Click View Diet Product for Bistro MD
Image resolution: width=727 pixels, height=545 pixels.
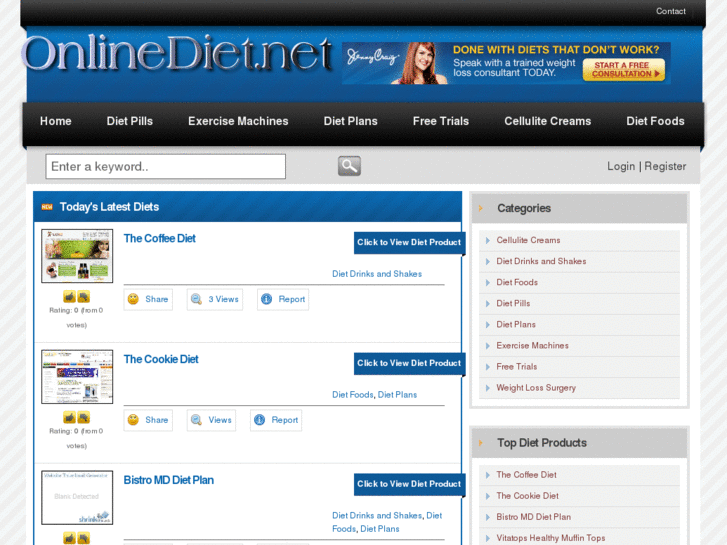pyautogui.click(x=409, y=484)
